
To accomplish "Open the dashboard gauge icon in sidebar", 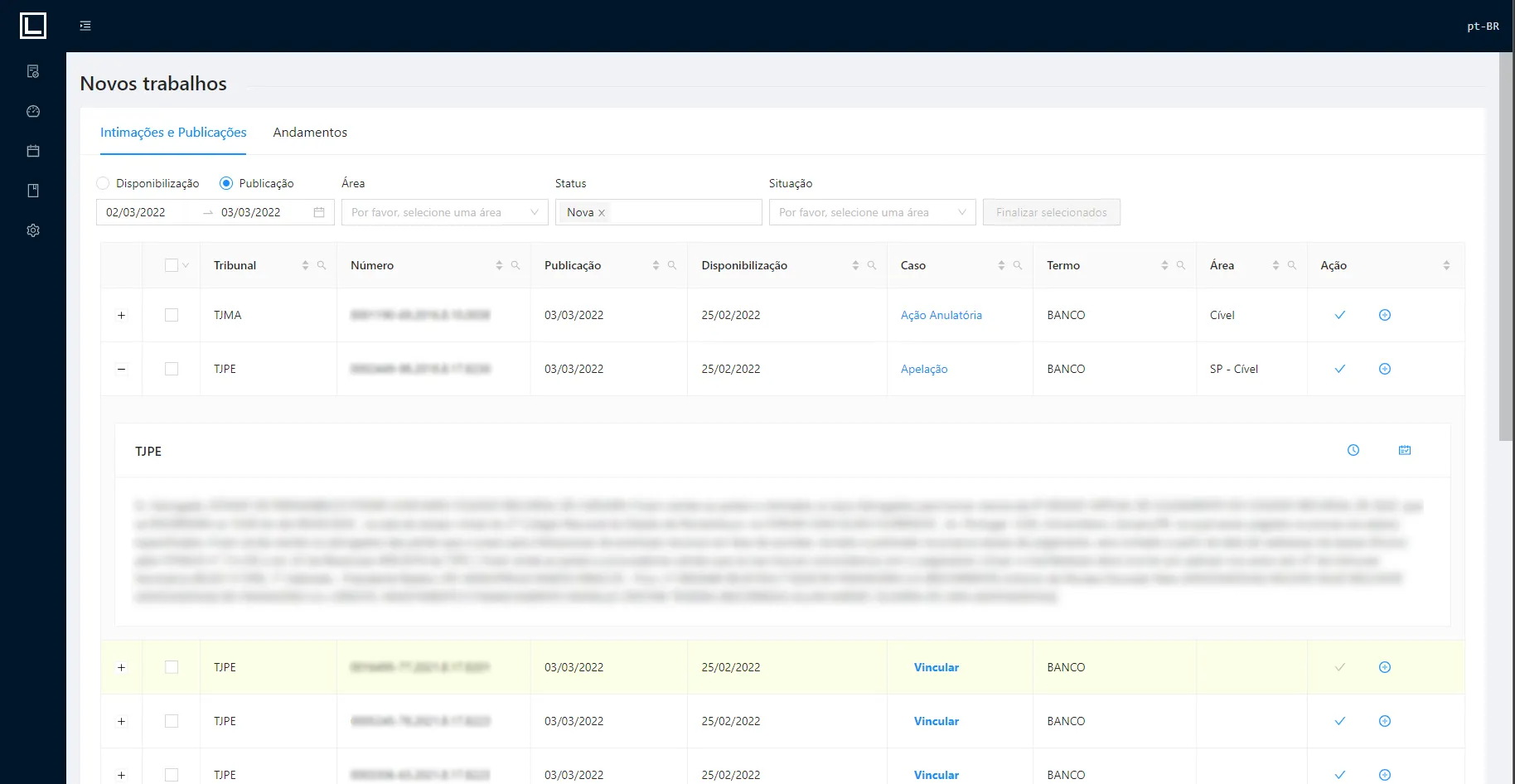I will 33,111.
